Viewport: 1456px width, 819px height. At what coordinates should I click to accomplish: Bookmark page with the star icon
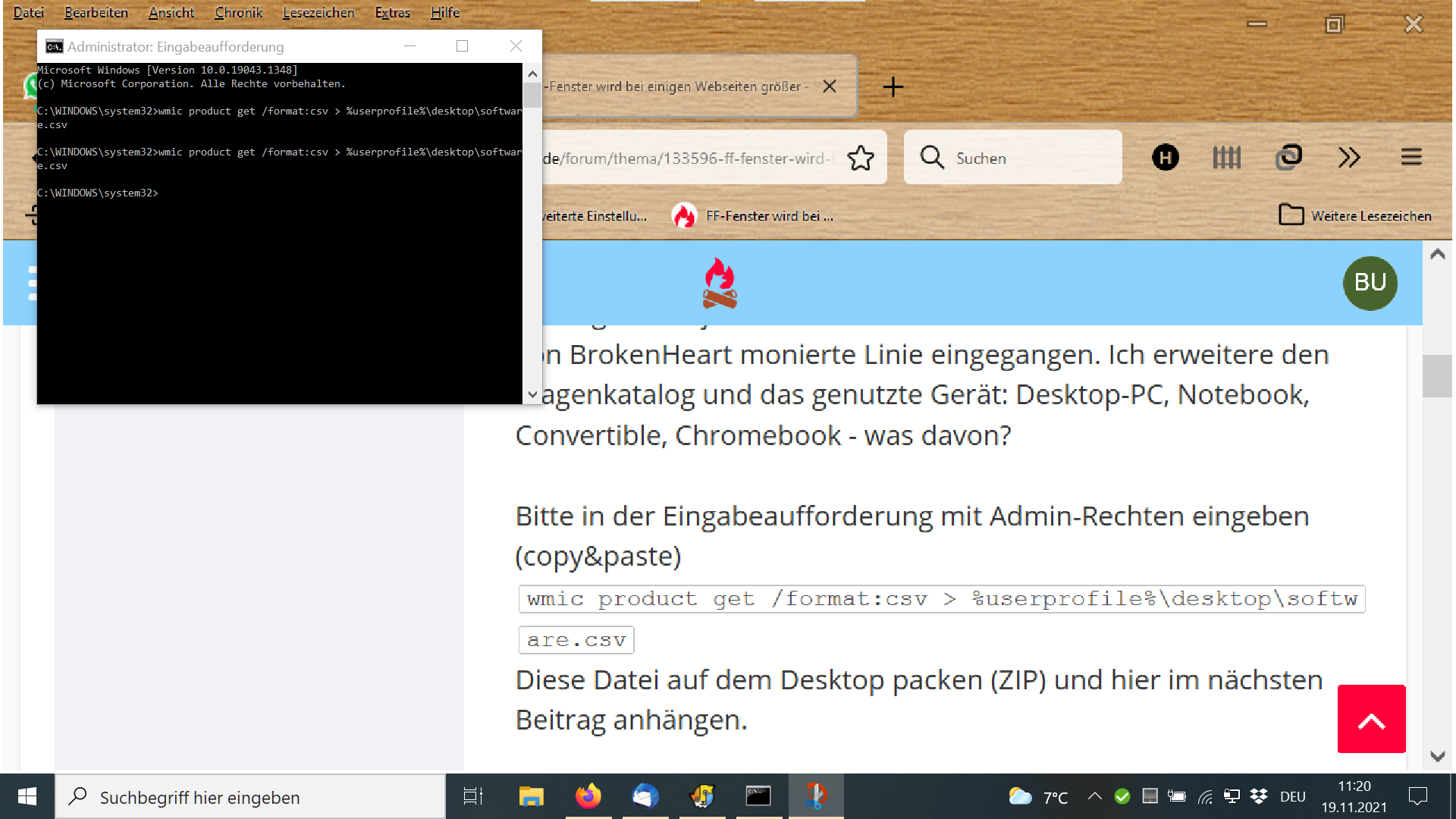pos(861,158)
